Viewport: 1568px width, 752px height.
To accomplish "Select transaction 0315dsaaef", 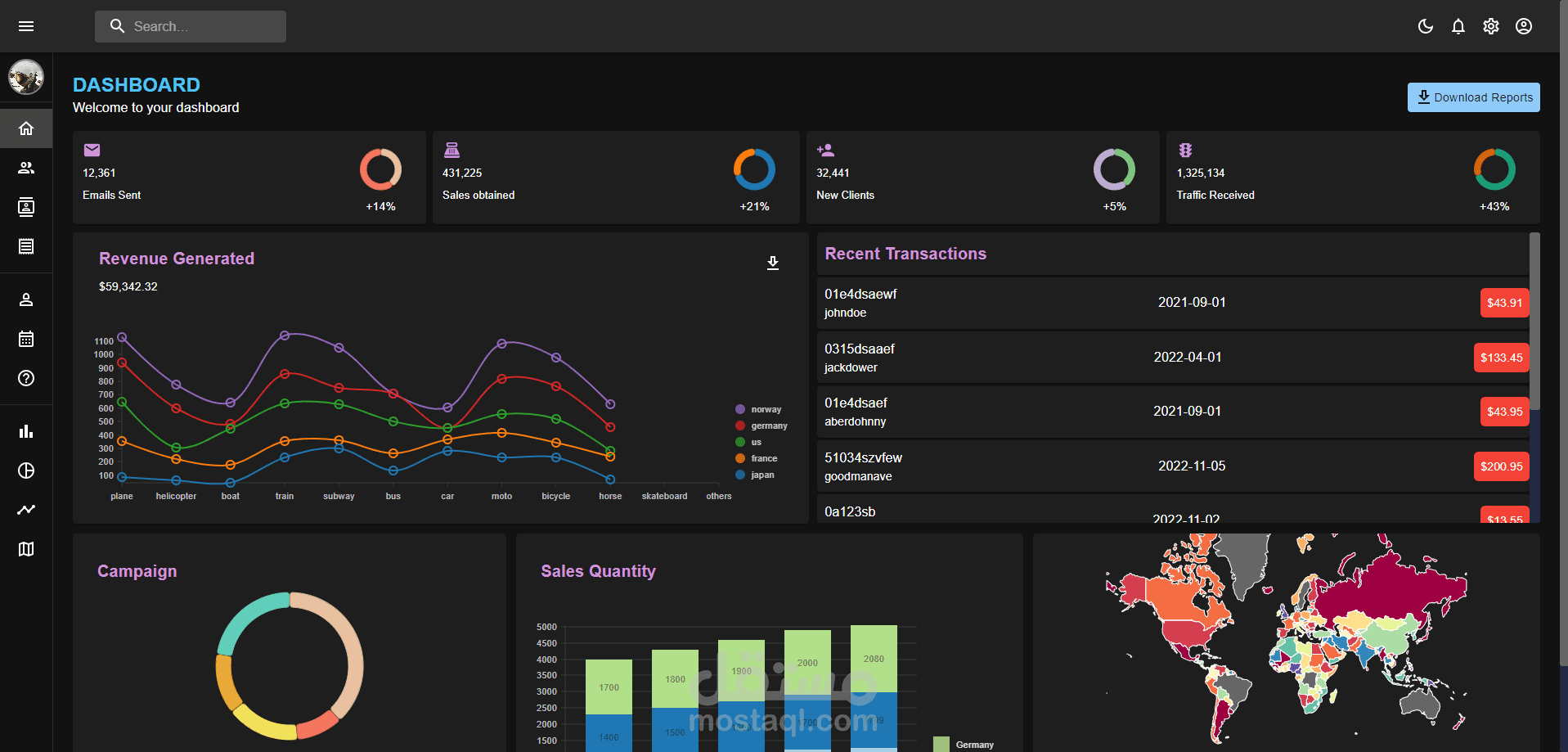I will [x=1173, y=358].
